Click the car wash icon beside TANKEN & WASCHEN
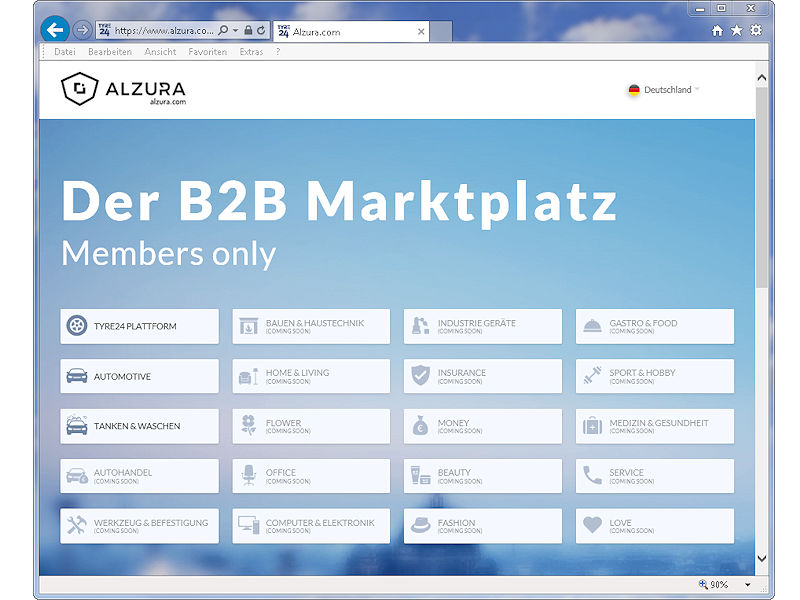 point(77,425)
